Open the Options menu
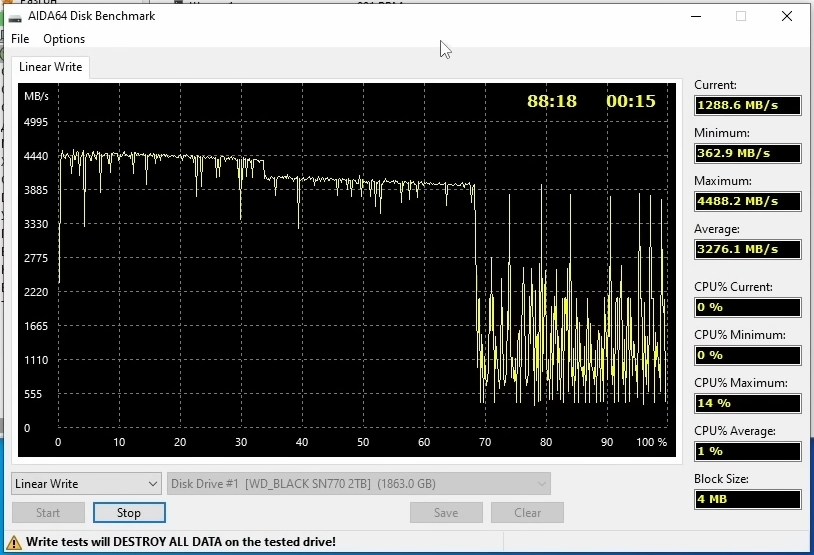 point(64,39)
